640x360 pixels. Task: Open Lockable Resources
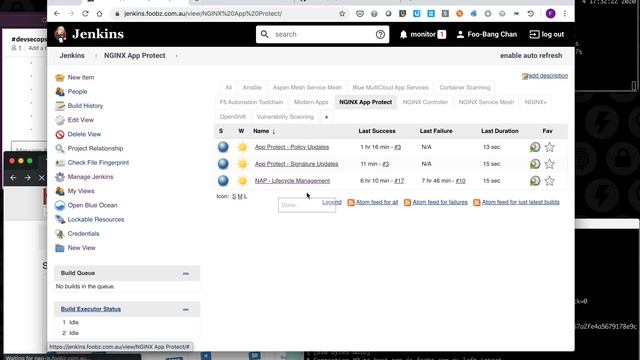pyautogui.click(x=96, y=220)
